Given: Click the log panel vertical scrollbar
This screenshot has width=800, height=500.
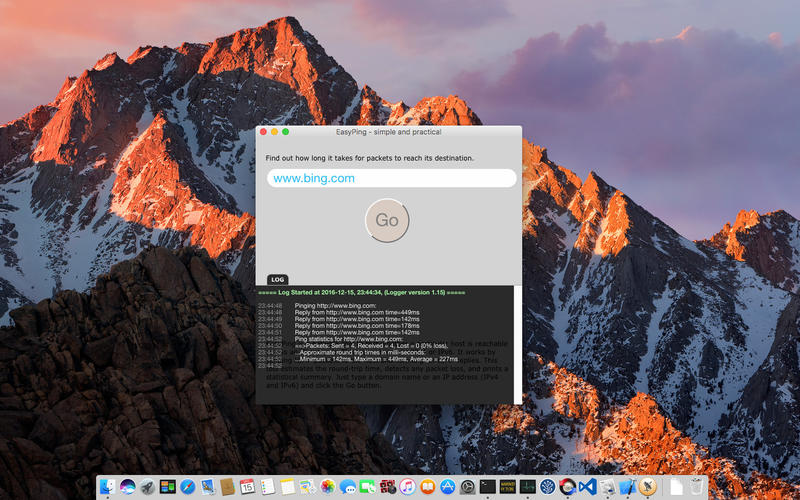Looking at the screenshot, I should [517, 344].
